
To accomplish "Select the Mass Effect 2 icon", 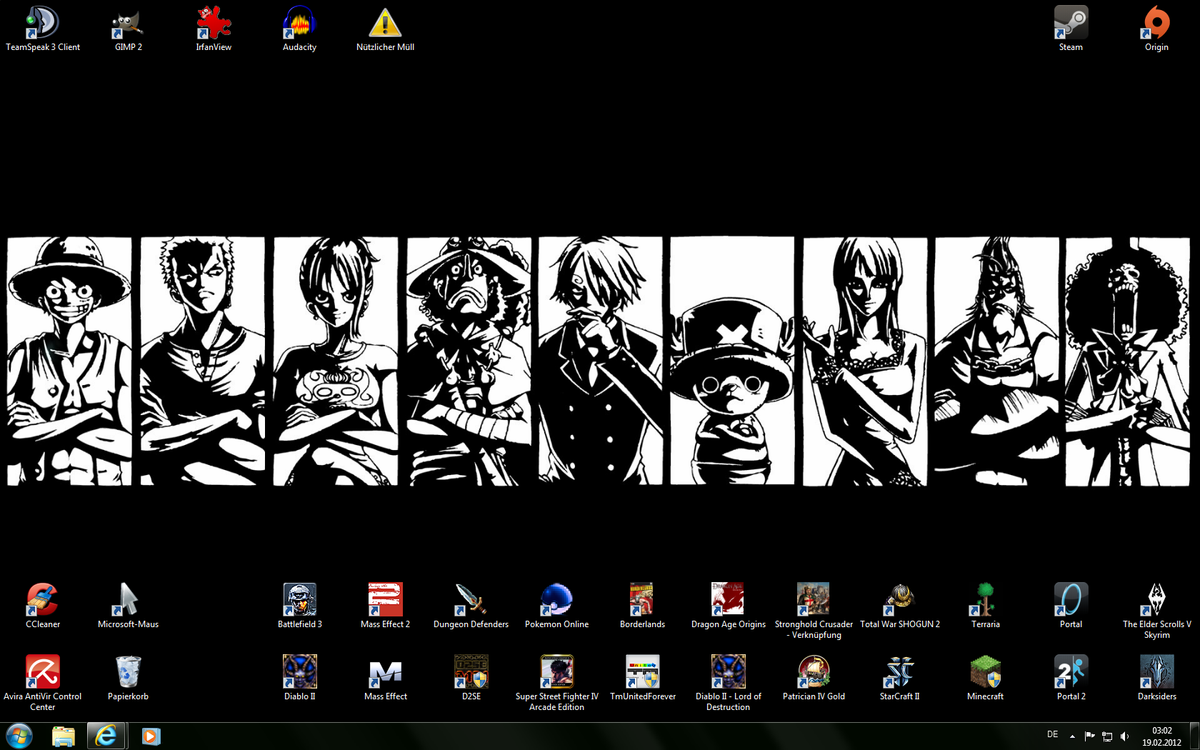I will pos(385,606).
